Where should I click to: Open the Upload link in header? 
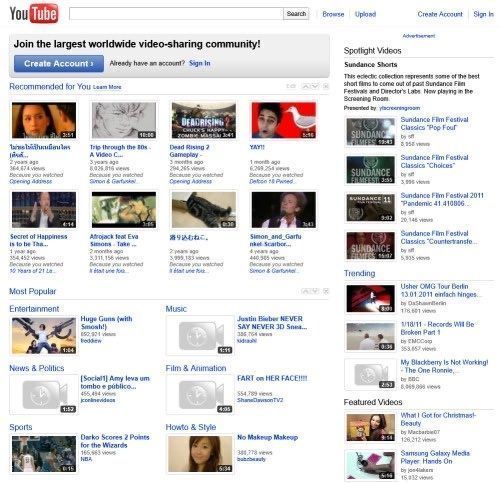[365, 14]
